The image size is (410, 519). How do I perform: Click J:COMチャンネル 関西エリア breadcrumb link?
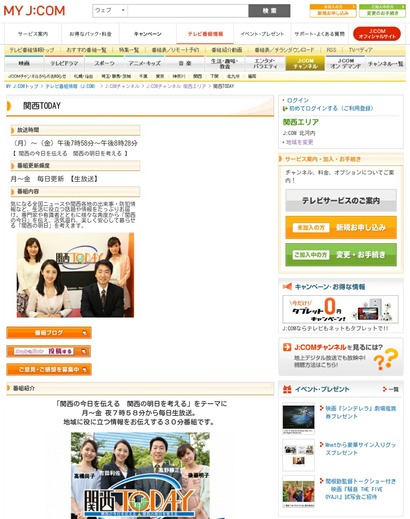click(176, 86)
